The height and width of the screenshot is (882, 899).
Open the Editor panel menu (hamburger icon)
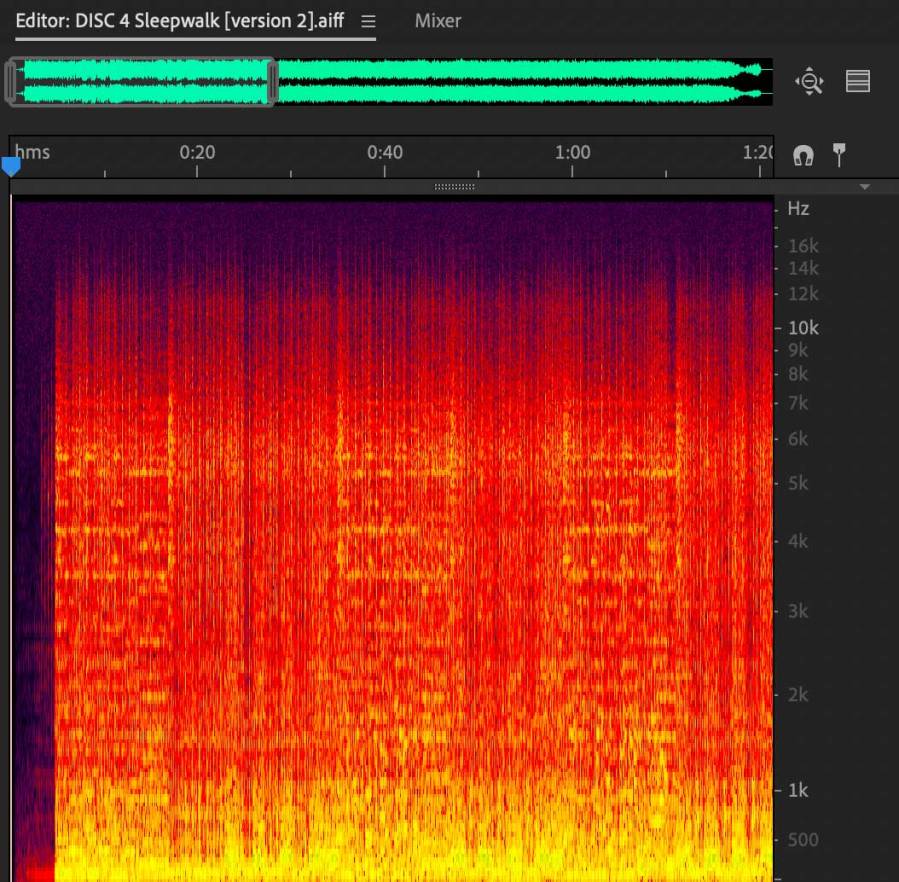pyautogui.click(x=368, y=21)
